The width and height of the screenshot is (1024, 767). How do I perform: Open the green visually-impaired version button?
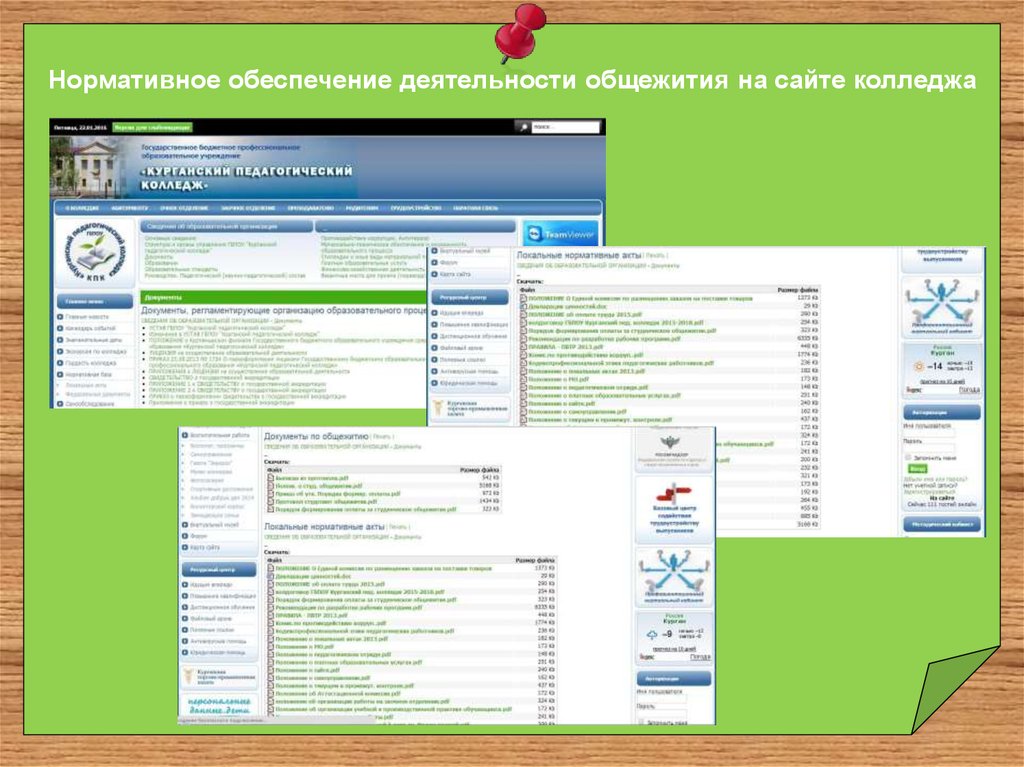[152, 127]
